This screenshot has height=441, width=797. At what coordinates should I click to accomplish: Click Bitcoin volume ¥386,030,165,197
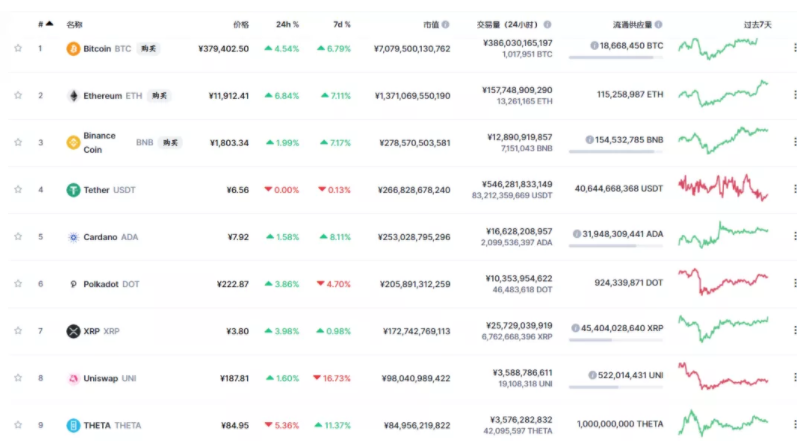(517, 43)
